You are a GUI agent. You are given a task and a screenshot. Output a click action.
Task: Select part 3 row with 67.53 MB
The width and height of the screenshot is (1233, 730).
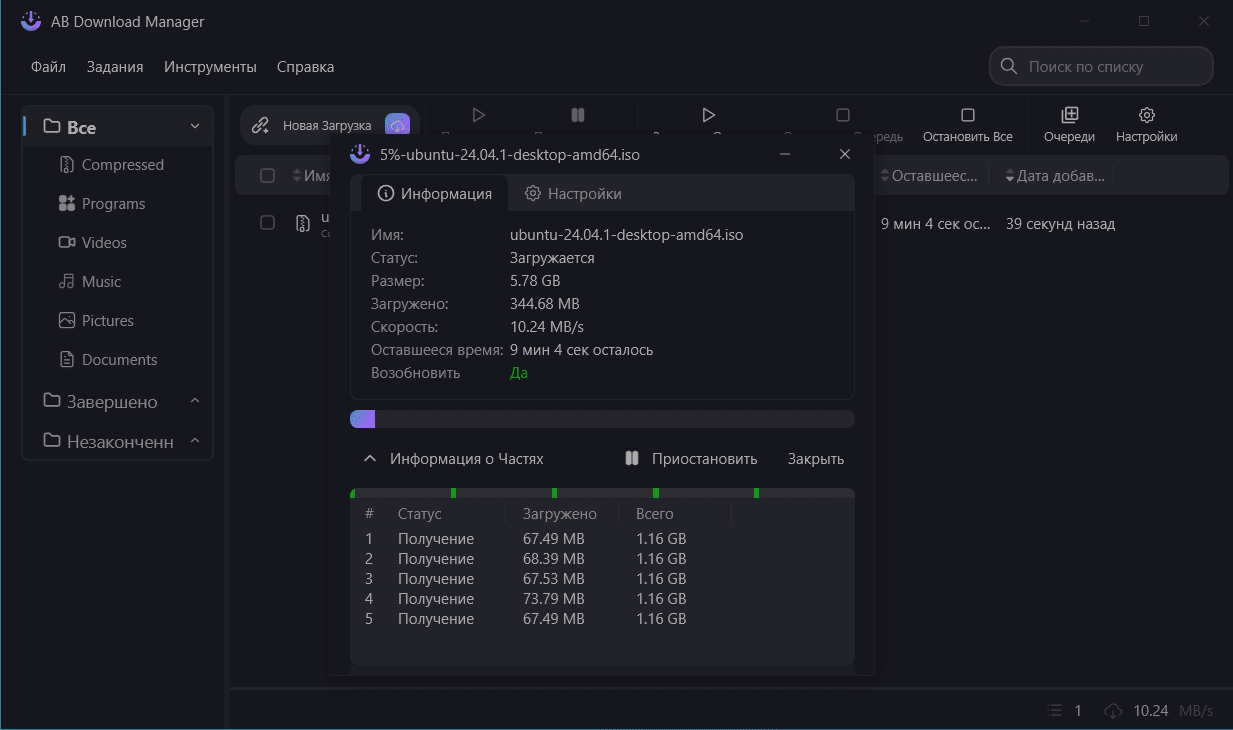tap(602, 579)
